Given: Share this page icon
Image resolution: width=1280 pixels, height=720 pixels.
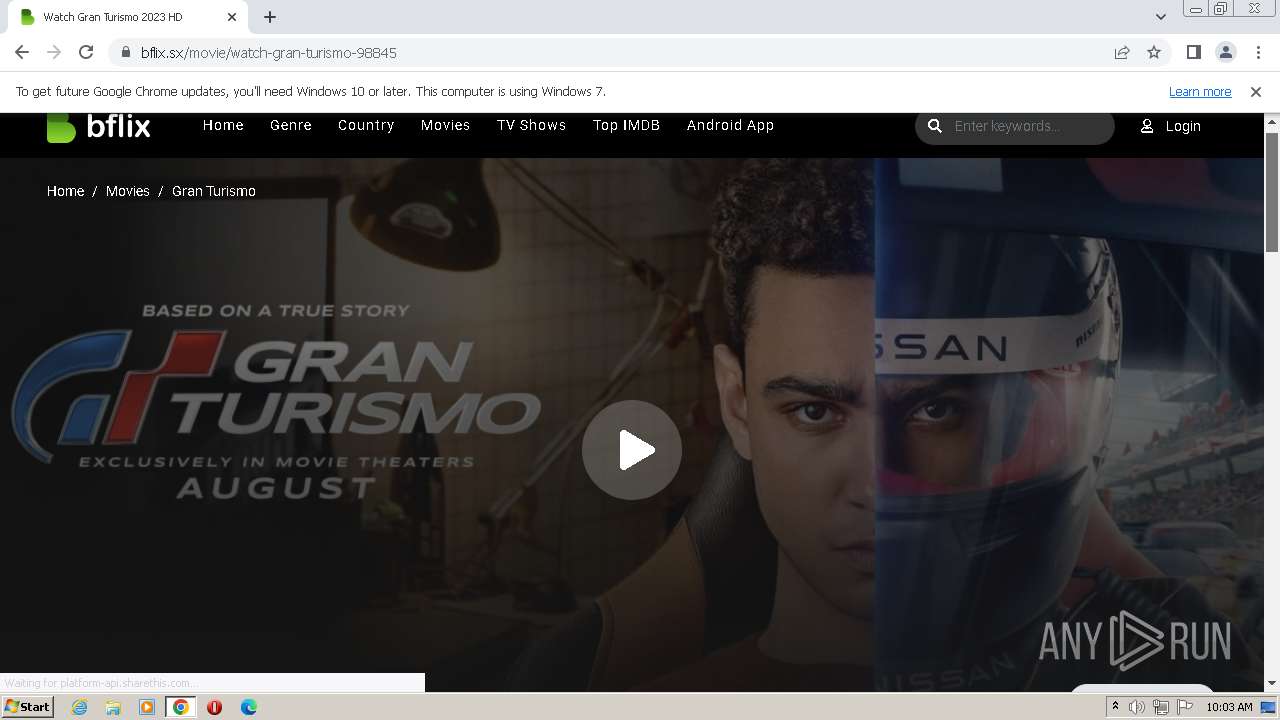Looking at the screenshot, I should point(1122,52).
